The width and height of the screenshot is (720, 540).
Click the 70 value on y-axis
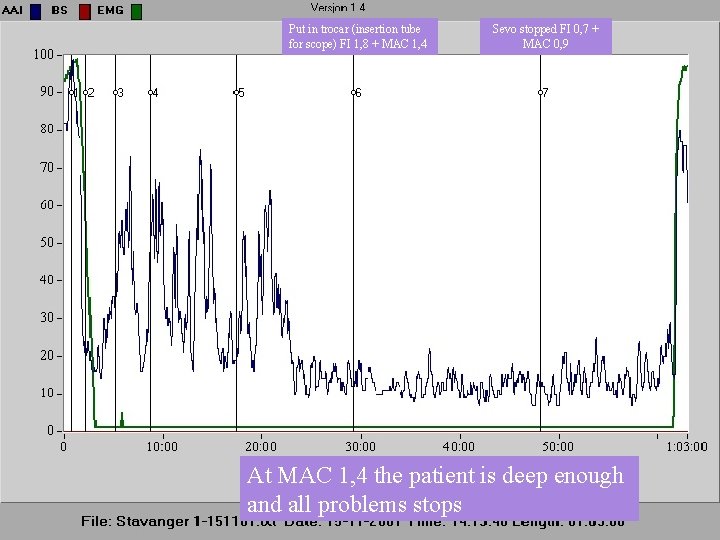click(x=47, y=168)
